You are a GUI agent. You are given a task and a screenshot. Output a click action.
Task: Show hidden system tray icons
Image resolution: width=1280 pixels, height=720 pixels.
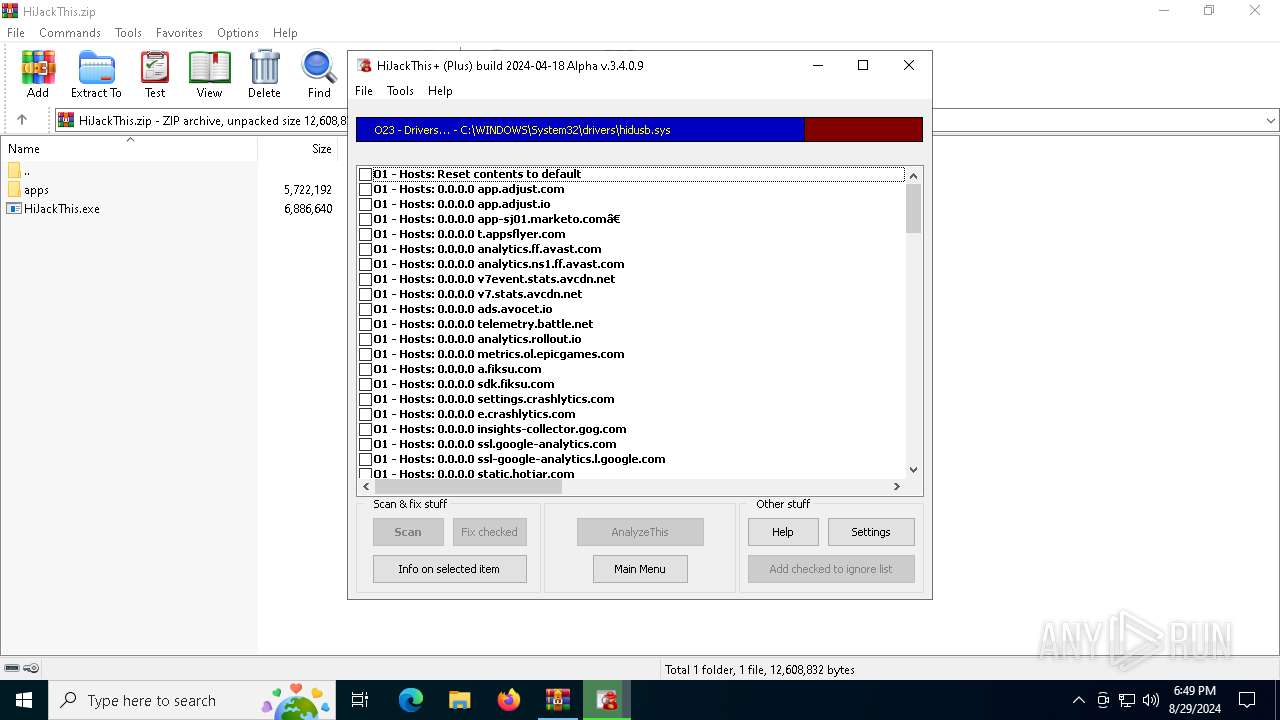click(x=1078, y=700)
